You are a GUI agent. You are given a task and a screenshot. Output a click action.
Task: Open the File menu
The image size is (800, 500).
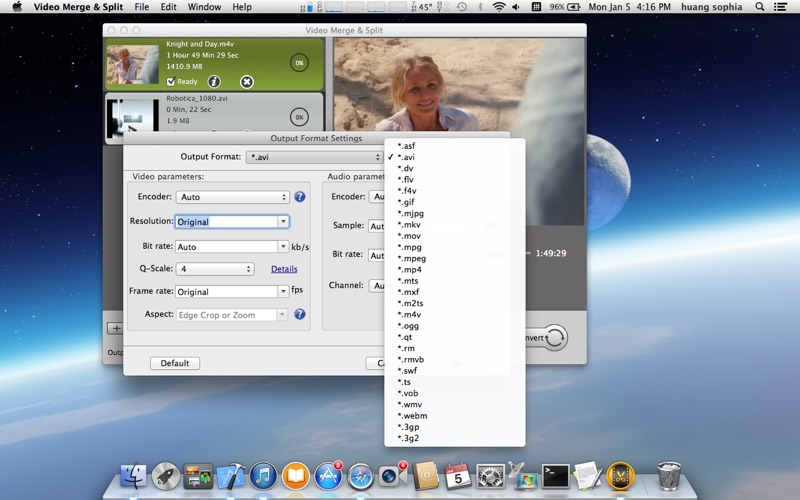point(141,7)
